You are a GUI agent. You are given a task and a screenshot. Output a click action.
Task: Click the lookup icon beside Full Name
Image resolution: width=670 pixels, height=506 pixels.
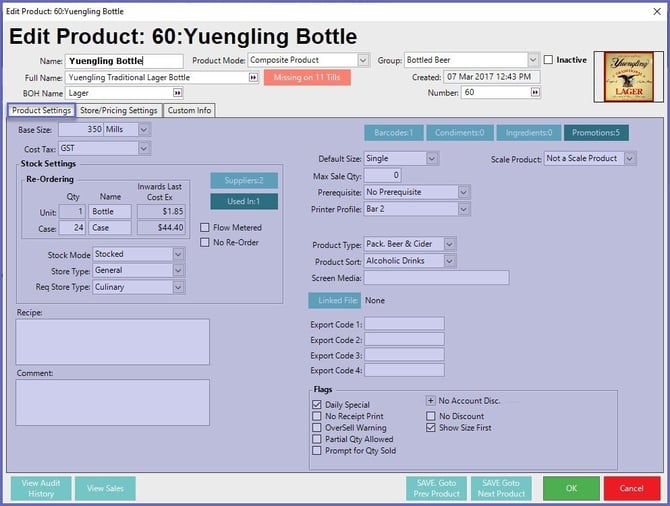pyautogui.click(x=253, y=77)
